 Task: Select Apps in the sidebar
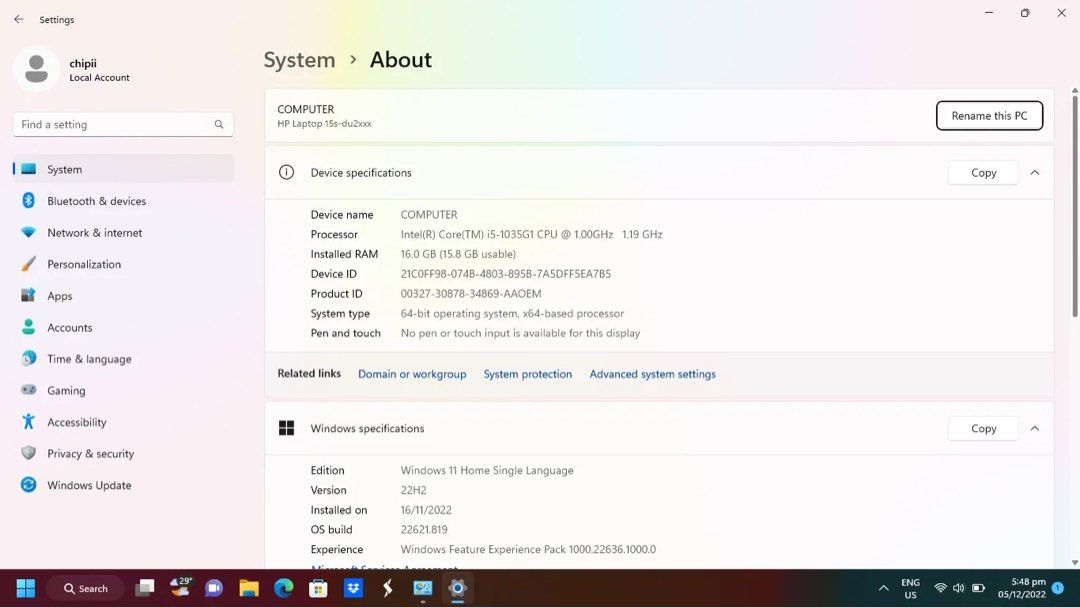coord(60,296)
